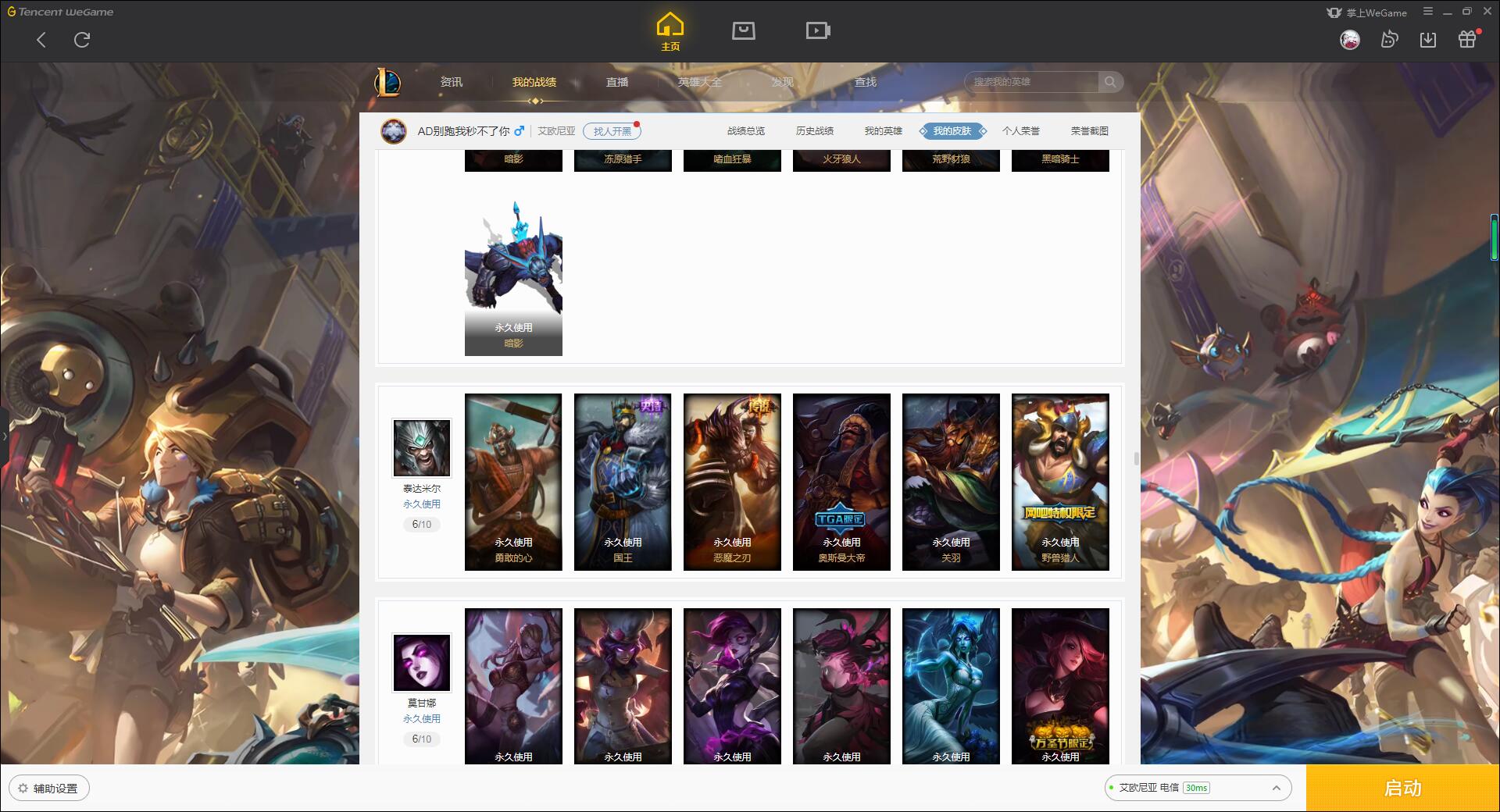This screenshot has width=1500, height=812.
Task: Open the 万圣节限定 Morgana skin card
Action: (1060, 686)
